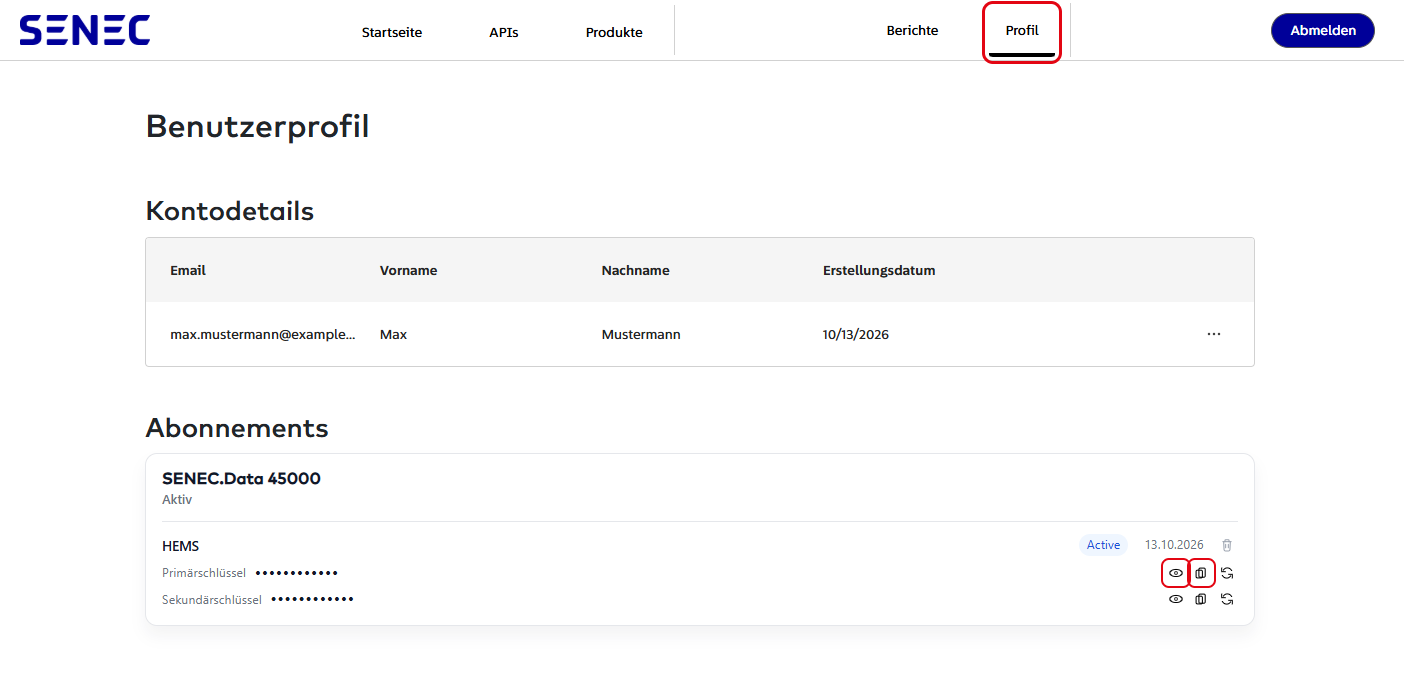Show the Primärschlüssel value with eye icon

click(1176, 573)
